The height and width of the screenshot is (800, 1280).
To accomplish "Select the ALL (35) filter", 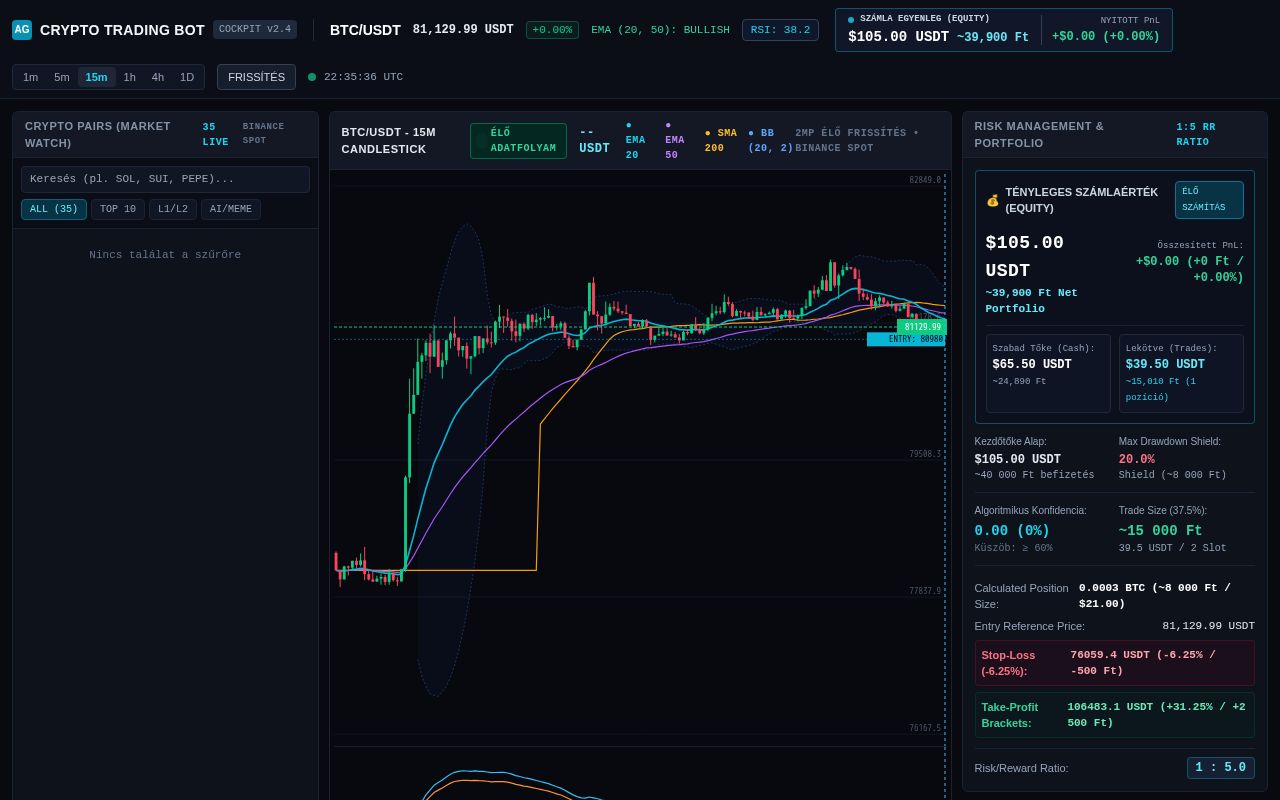I will (54, 209).
